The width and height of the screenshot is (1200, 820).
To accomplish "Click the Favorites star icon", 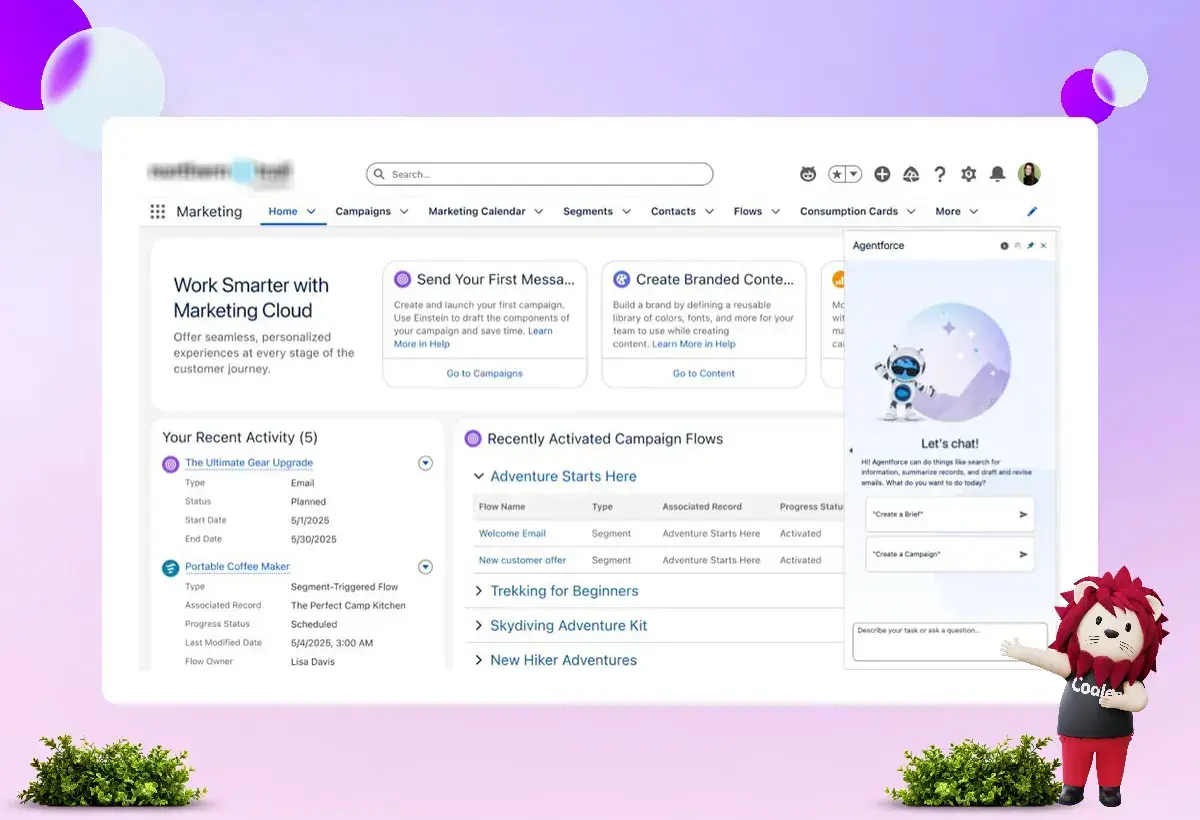I will pyautogui.click(x=838, y=174).
